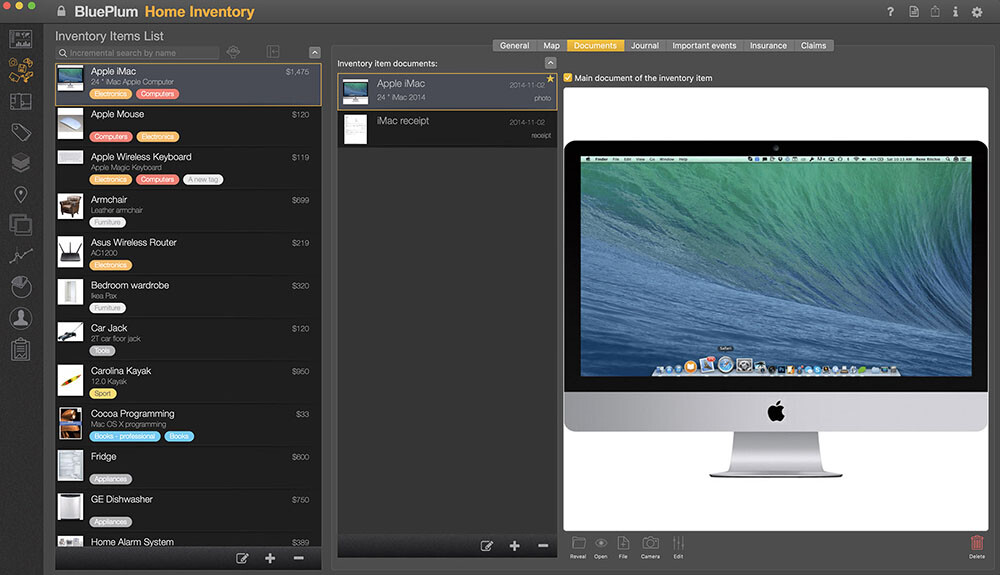Viewport: 1000px width, 575px height.
Task: Click the Sport tag on Carolina Kayak
Action: click(103, 393)
